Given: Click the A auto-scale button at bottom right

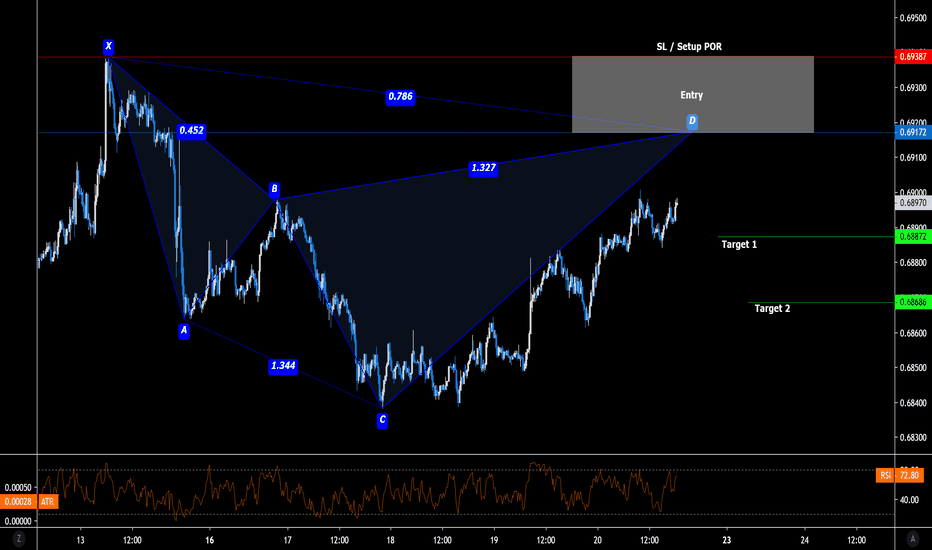Looking at the screenshot, I should 913,538.
